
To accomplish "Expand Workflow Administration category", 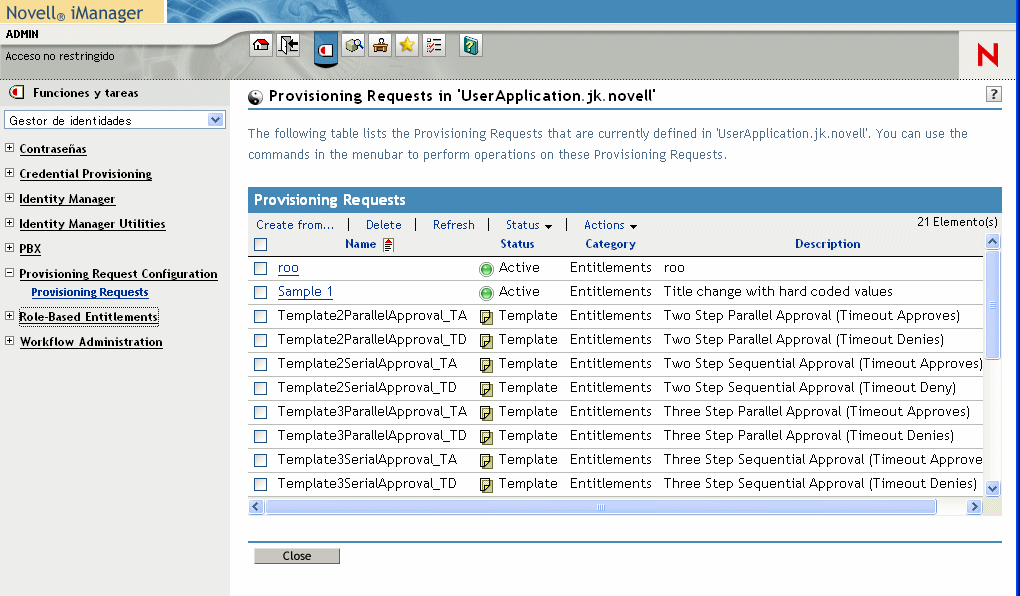I will 10,340.
